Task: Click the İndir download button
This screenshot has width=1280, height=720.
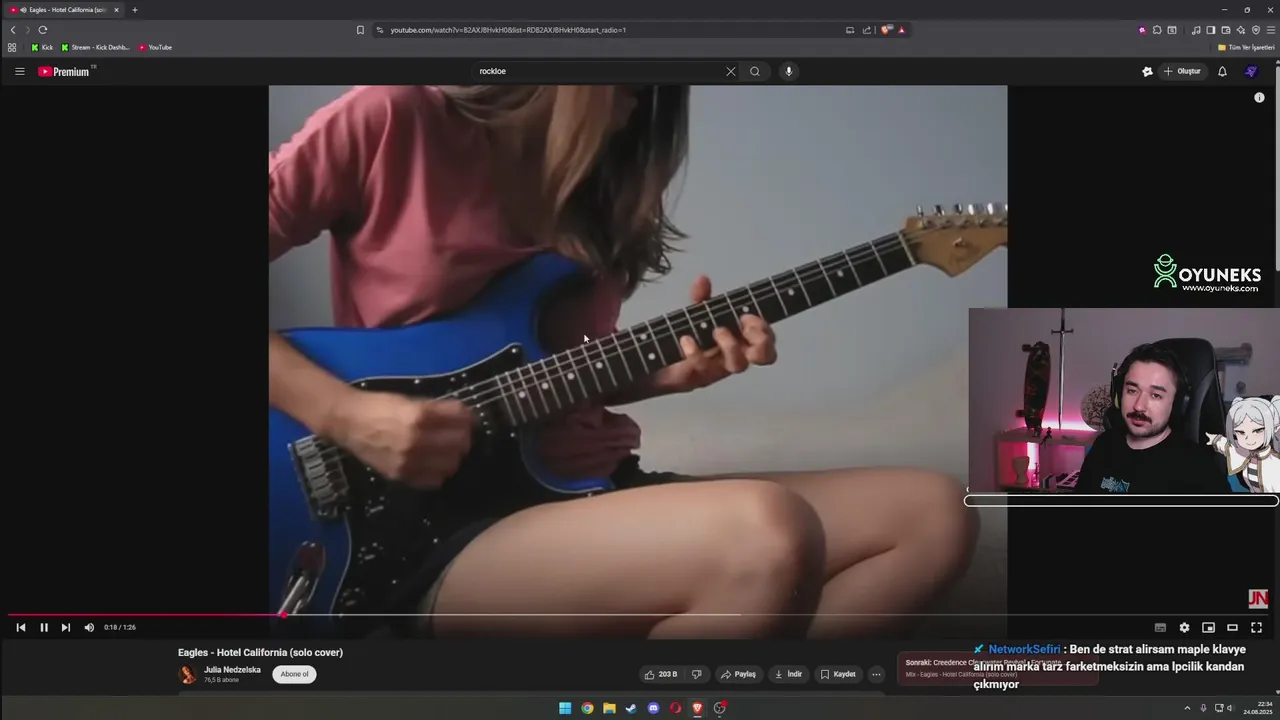Action: point(788,674)
